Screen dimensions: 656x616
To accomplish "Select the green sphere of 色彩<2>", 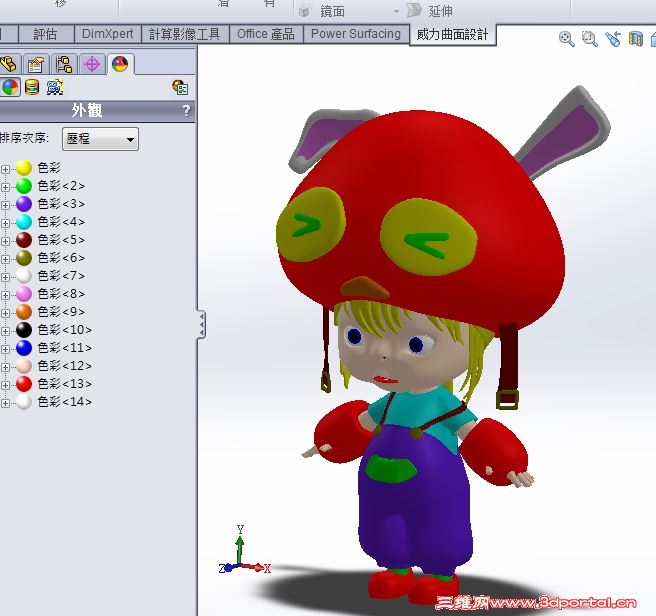I will (x=24, y=186).
